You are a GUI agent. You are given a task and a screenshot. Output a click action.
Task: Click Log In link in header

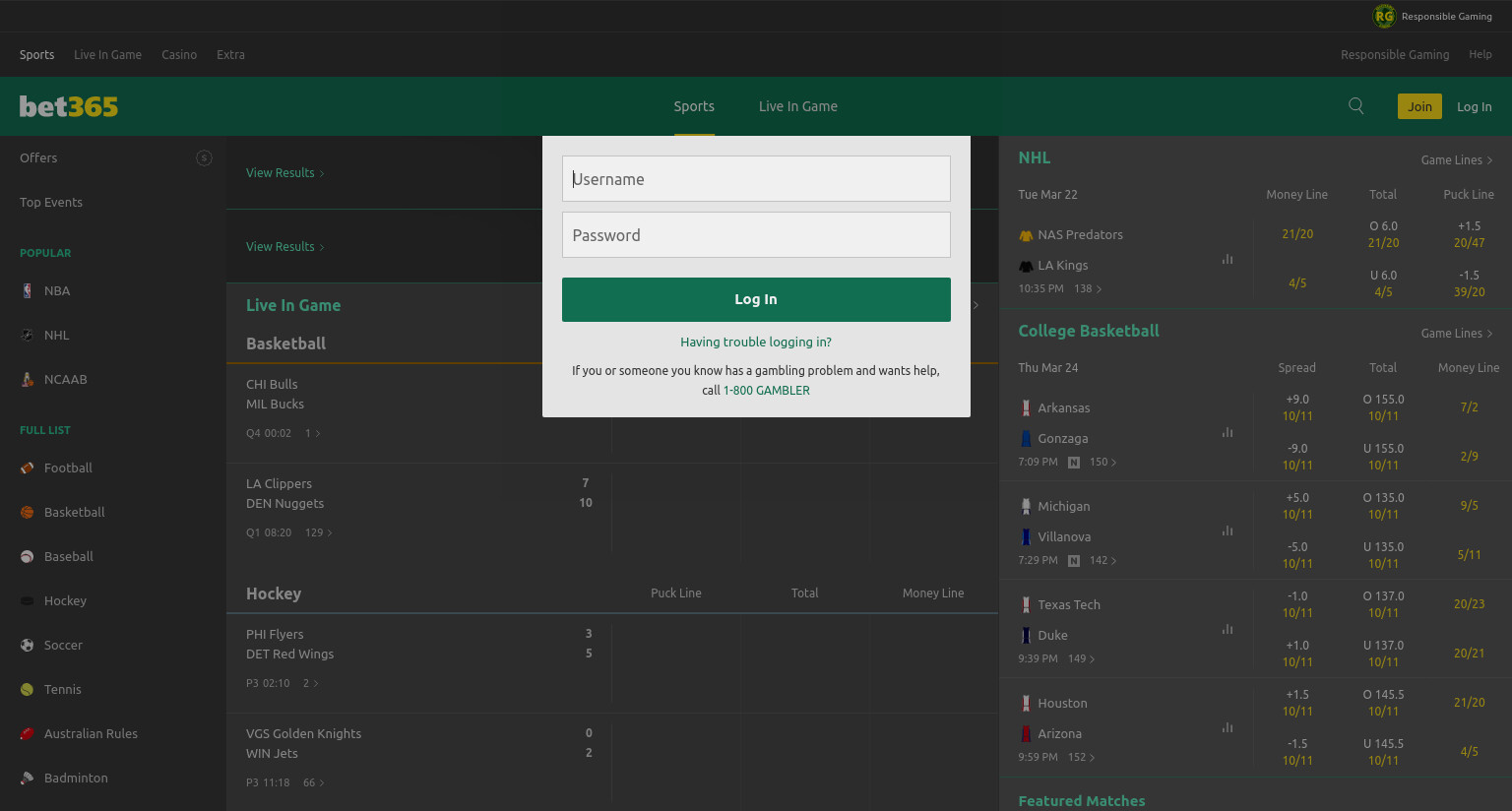pos(1475,107)
